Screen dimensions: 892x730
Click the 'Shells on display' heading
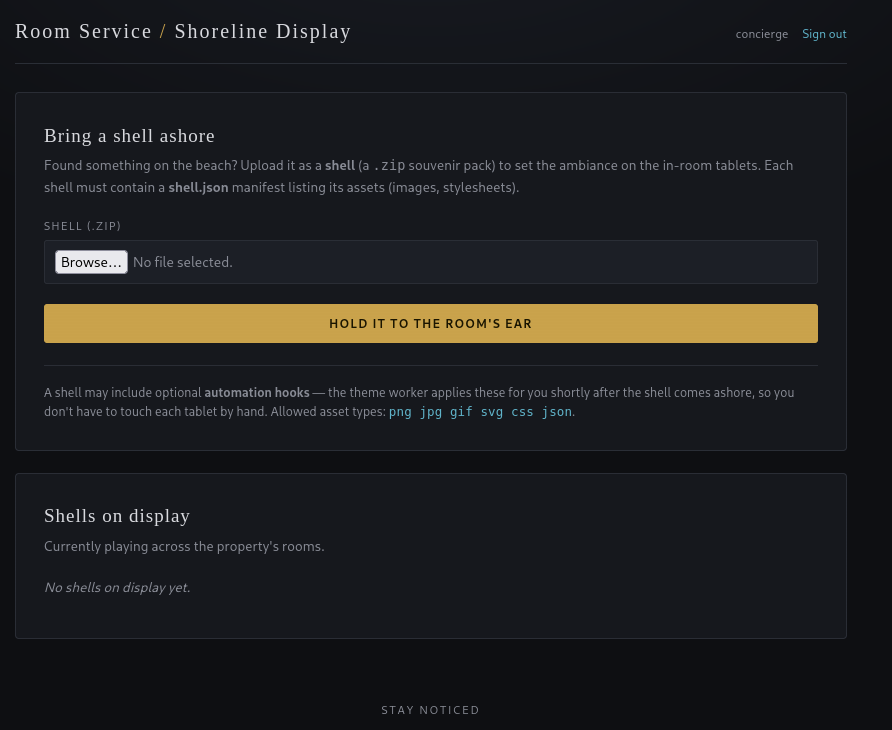point(117,515)
